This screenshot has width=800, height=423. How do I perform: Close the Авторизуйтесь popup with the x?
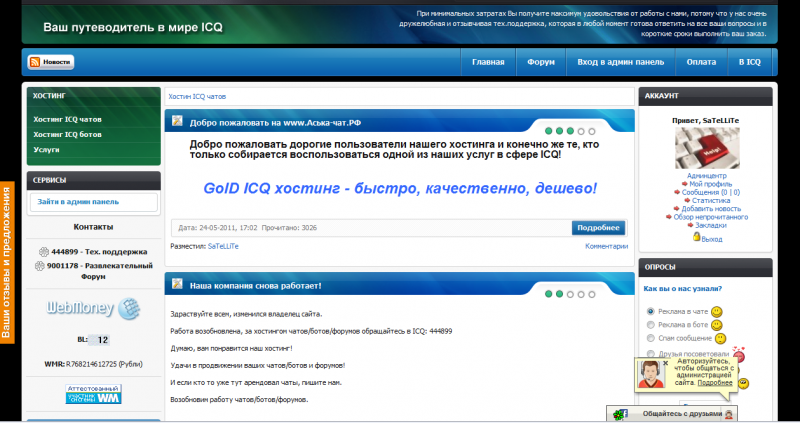point(665,363)
